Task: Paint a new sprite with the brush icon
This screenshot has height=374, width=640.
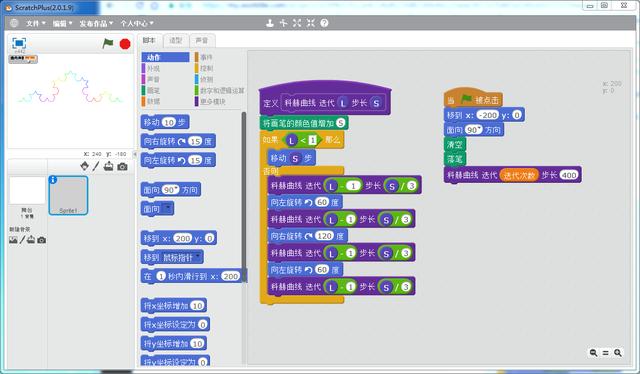Action: pyautogui.click(x=96, y=166)
